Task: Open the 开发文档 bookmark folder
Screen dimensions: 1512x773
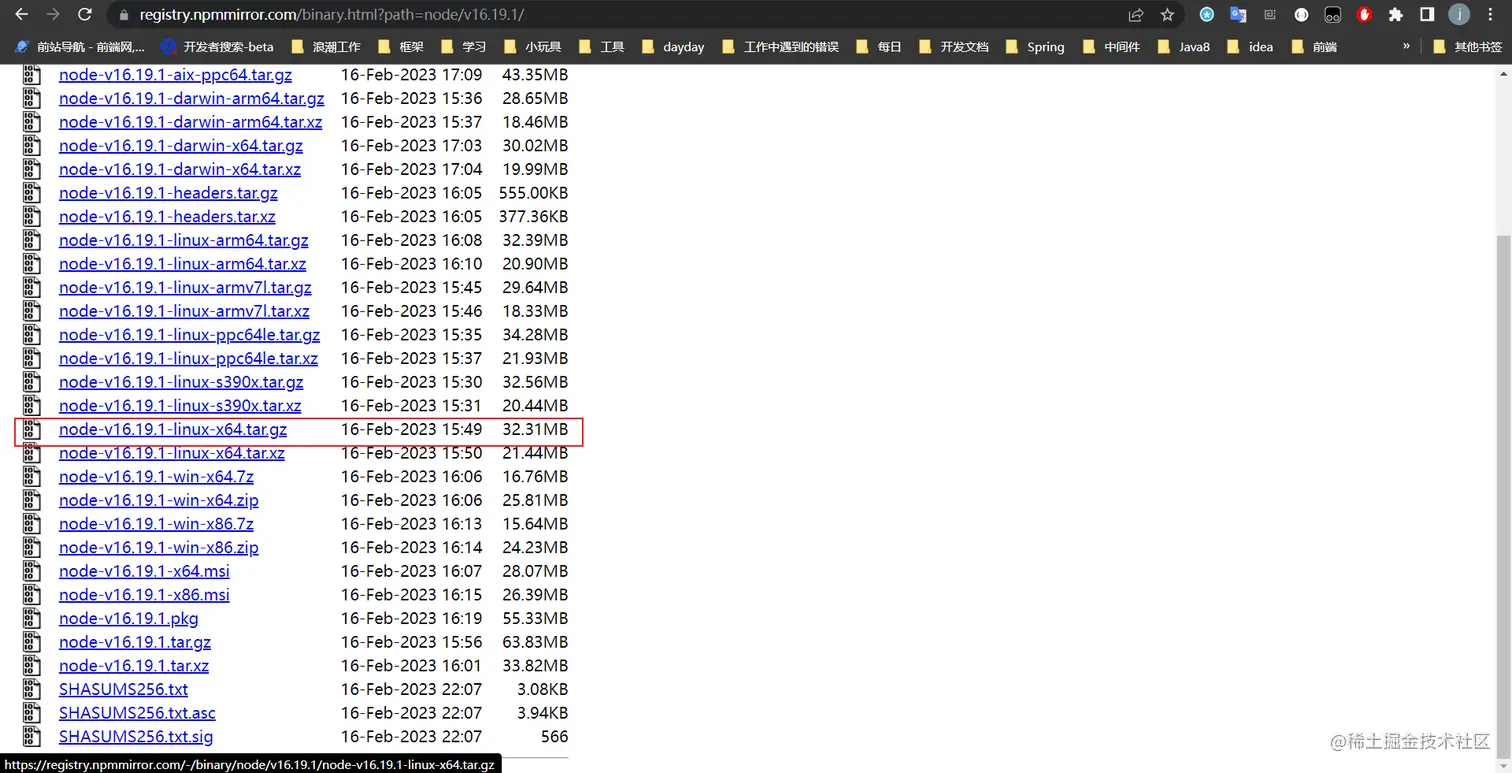Action: click(x=953, y=47)
